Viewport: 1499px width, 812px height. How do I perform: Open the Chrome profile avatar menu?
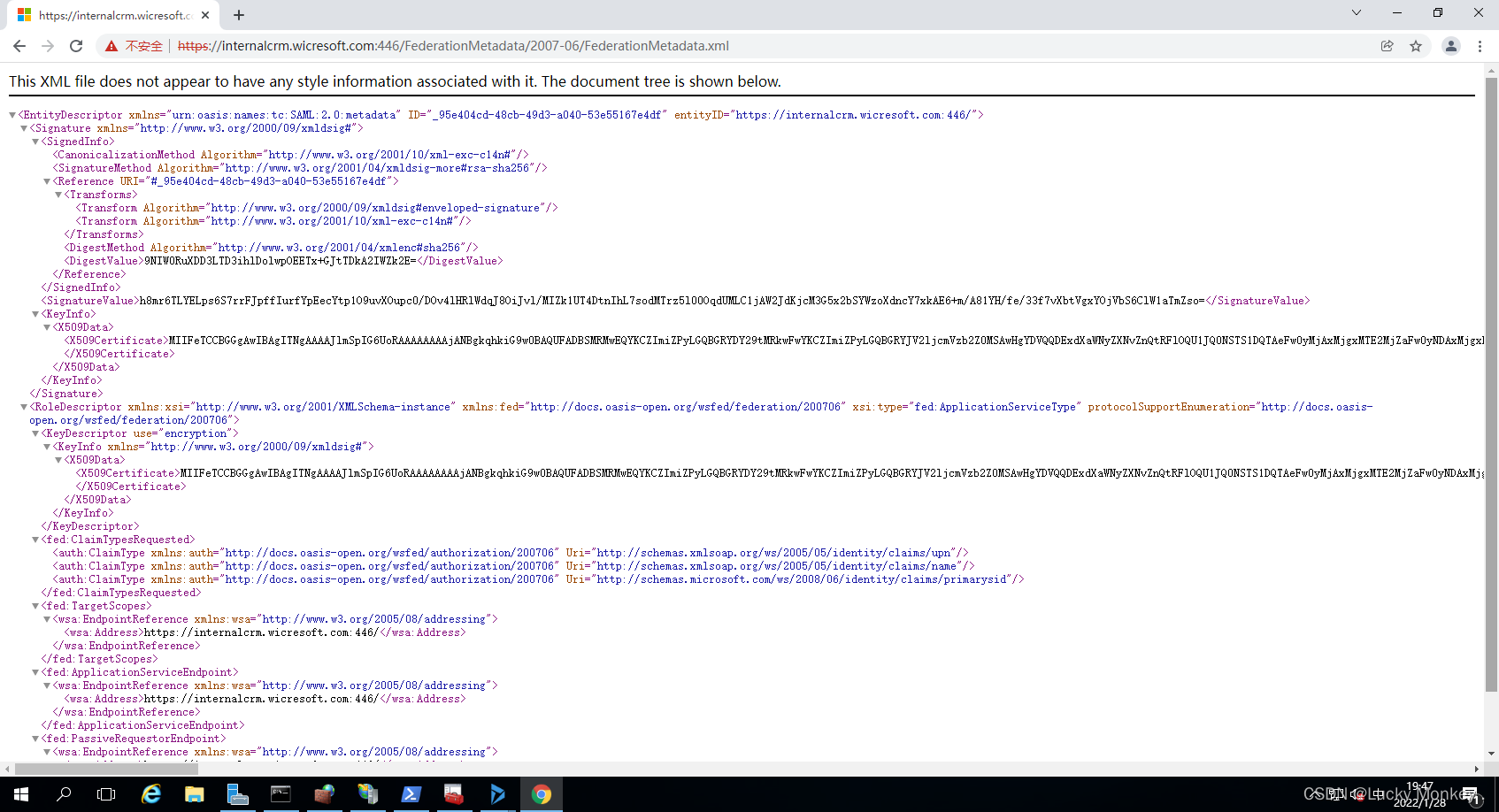coord(1451,46)
